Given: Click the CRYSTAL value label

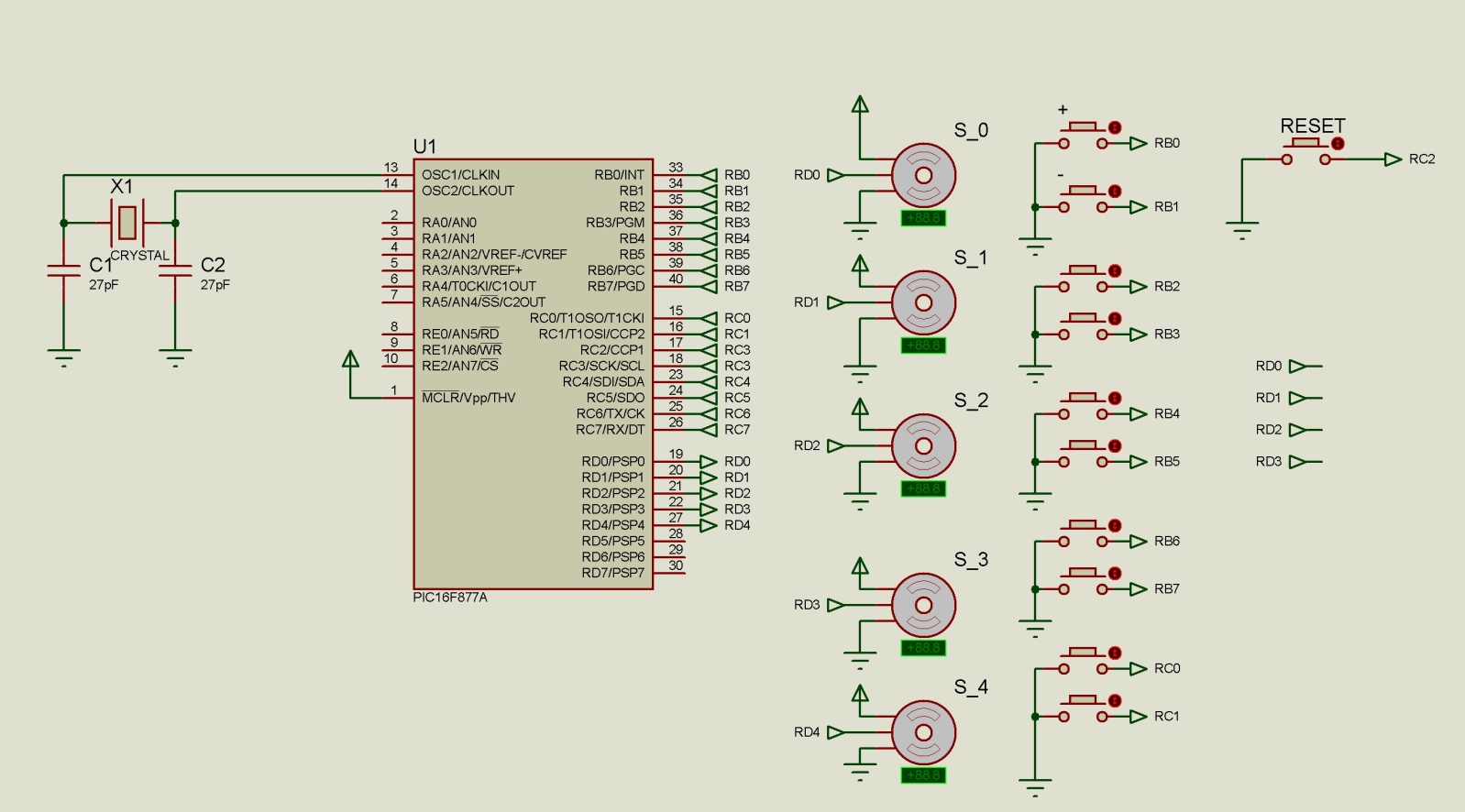Looking at the screenshot, I should (x=139, y=256).
